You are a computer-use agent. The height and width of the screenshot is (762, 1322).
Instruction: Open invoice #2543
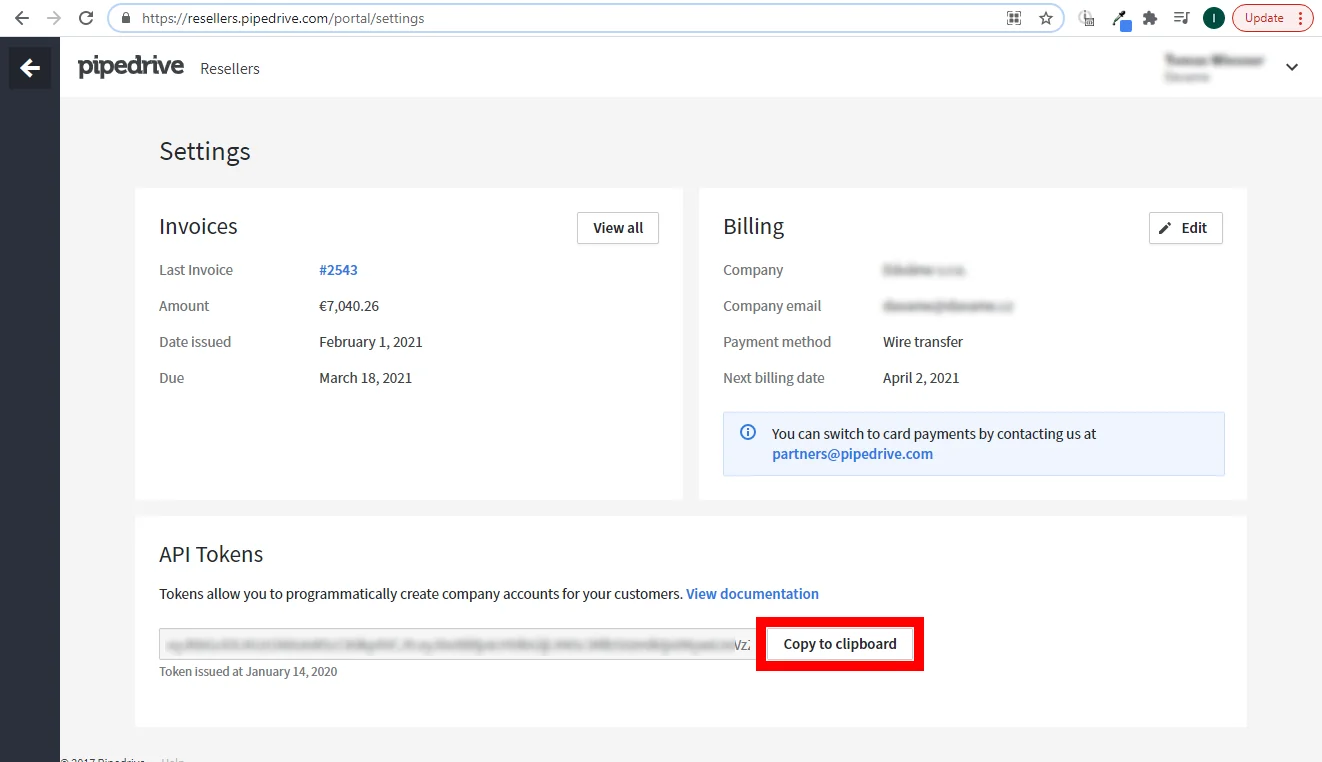pos(338,270)
